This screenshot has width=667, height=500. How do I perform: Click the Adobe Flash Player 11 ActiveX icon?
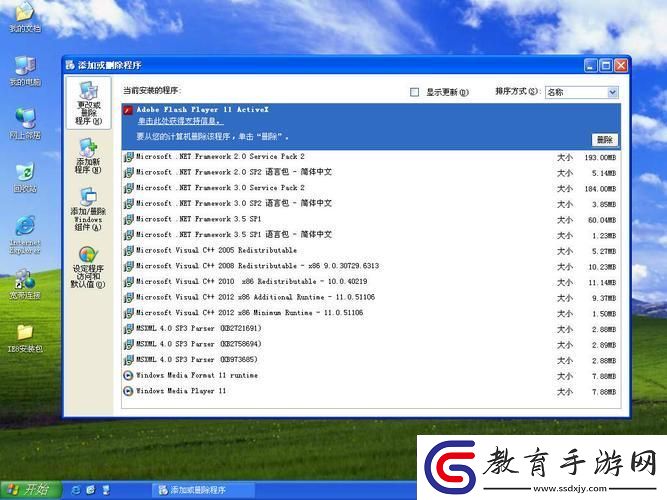click(128, 111)
